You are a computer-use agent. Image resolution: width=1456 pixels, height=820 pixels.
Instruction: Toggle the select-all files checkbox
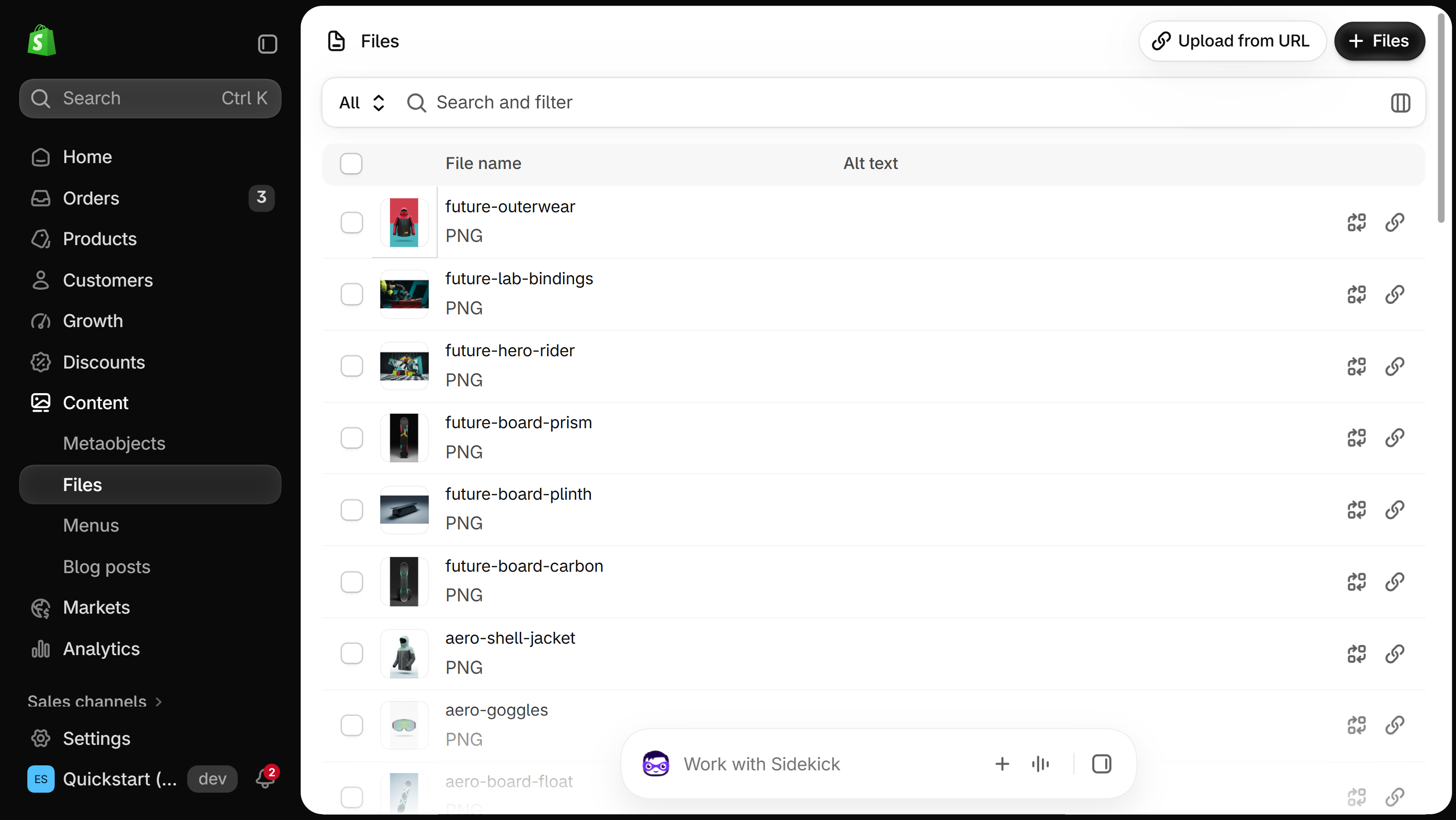point(351,164)
